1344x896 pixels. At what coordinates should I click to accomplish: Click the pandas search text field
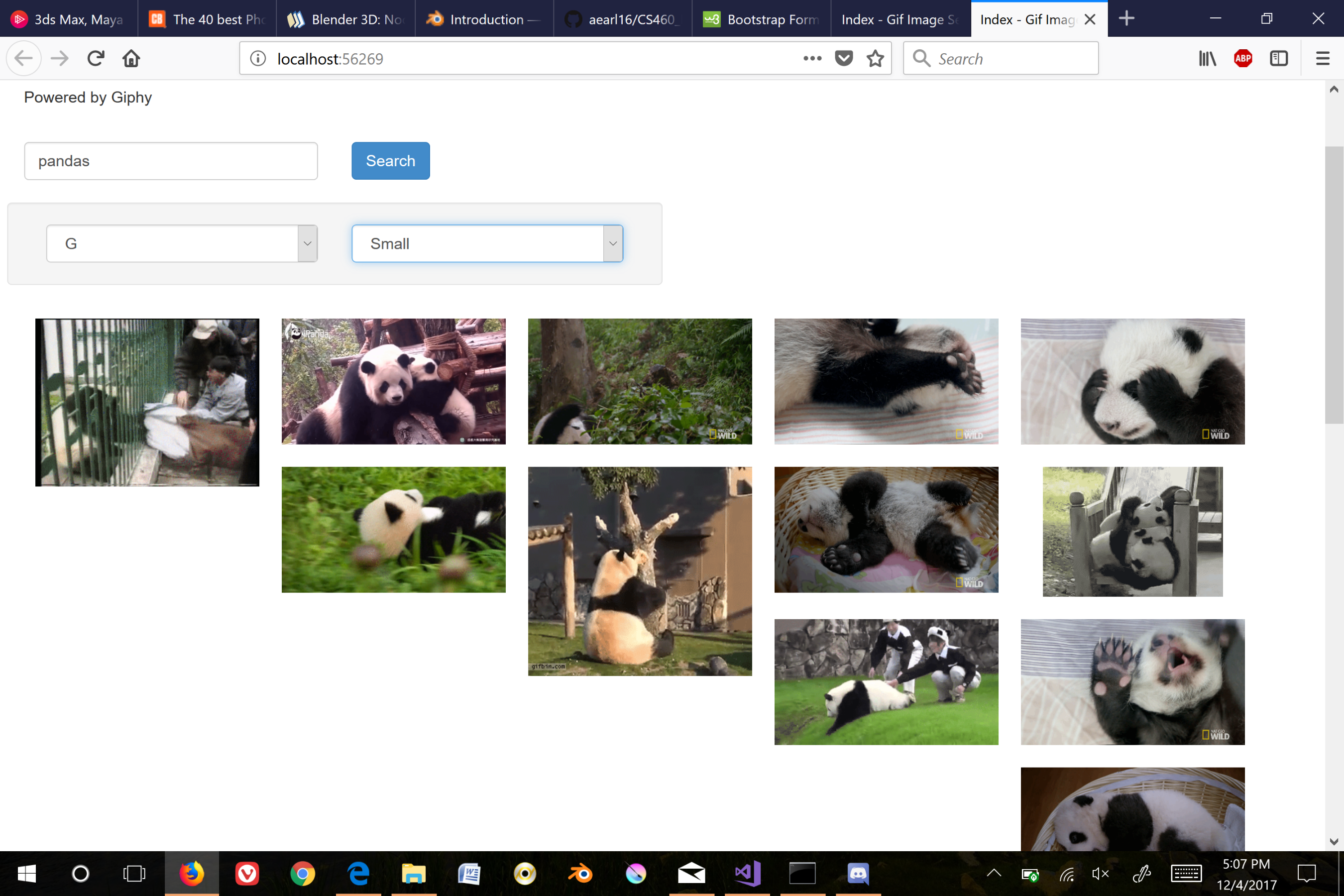point(171,161)
